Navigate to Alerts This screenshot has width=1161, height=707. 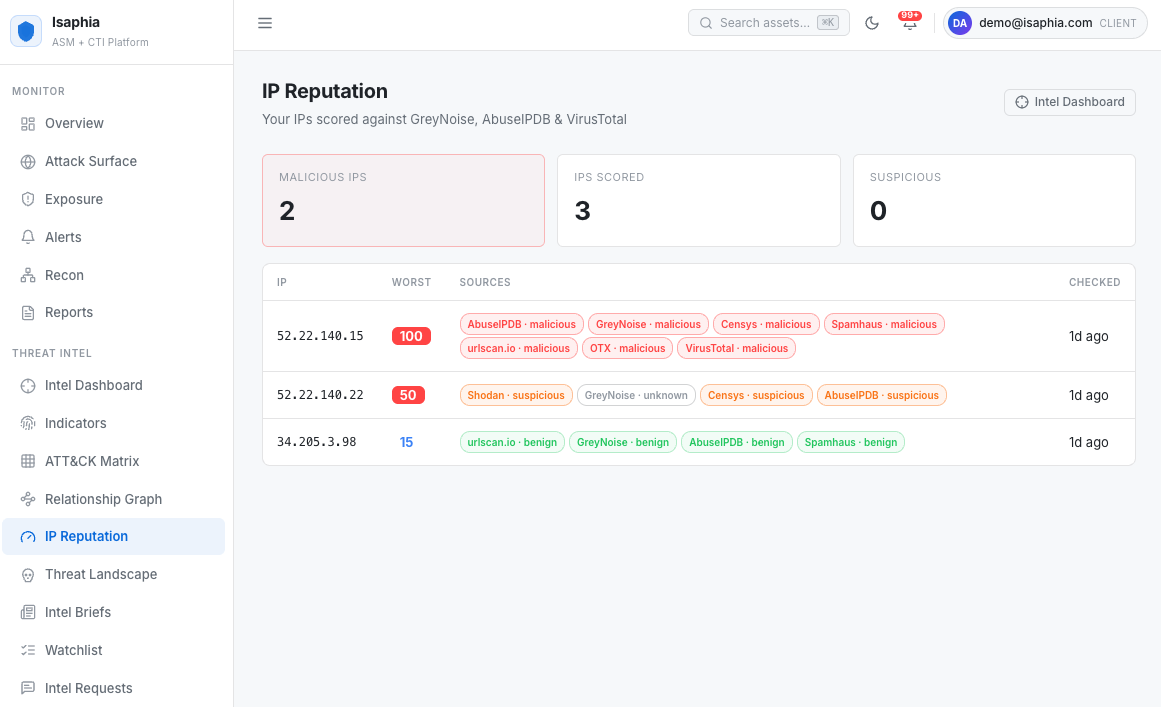coord(113,237)
